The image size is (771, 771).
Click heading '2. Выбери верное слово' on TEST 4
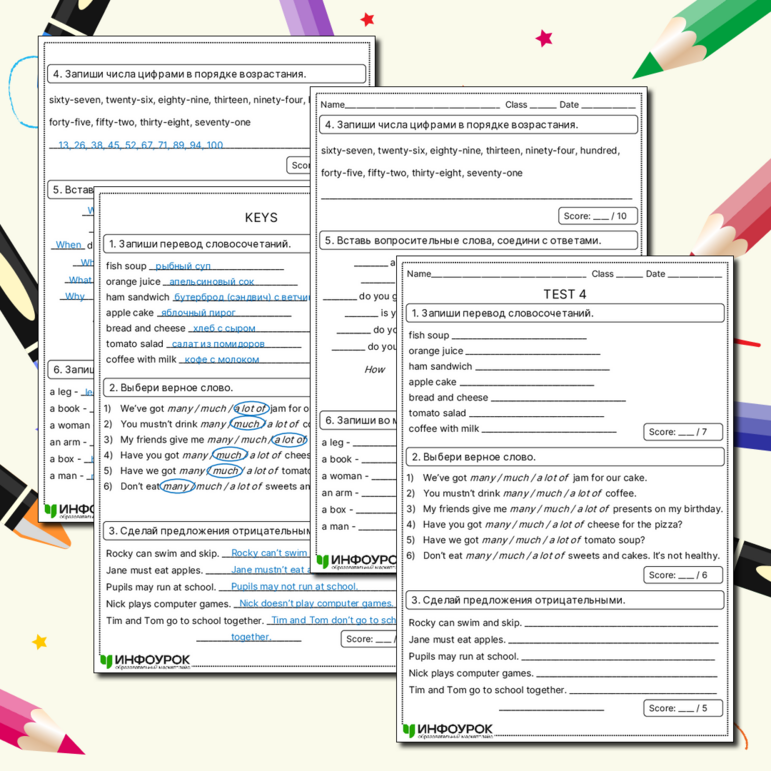(x=565, y=457)
